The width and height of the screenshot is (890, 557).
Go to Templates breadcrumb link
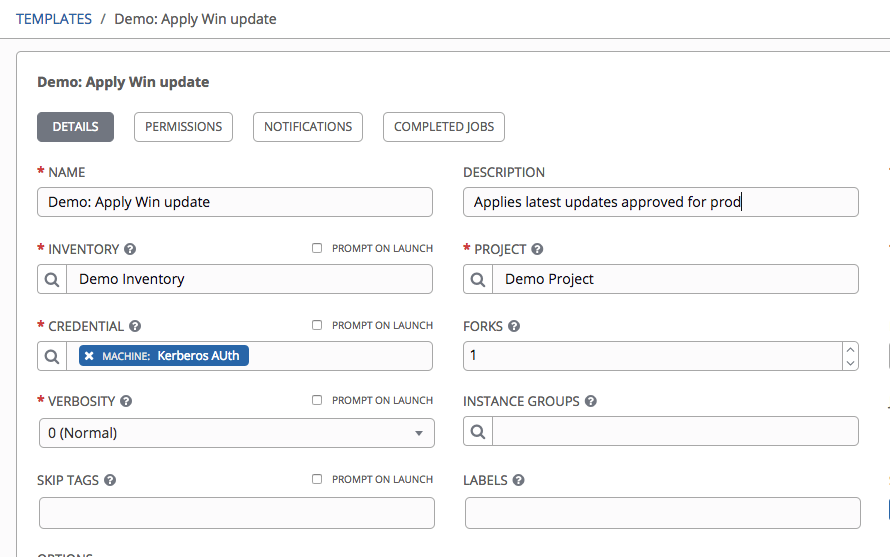54,19
